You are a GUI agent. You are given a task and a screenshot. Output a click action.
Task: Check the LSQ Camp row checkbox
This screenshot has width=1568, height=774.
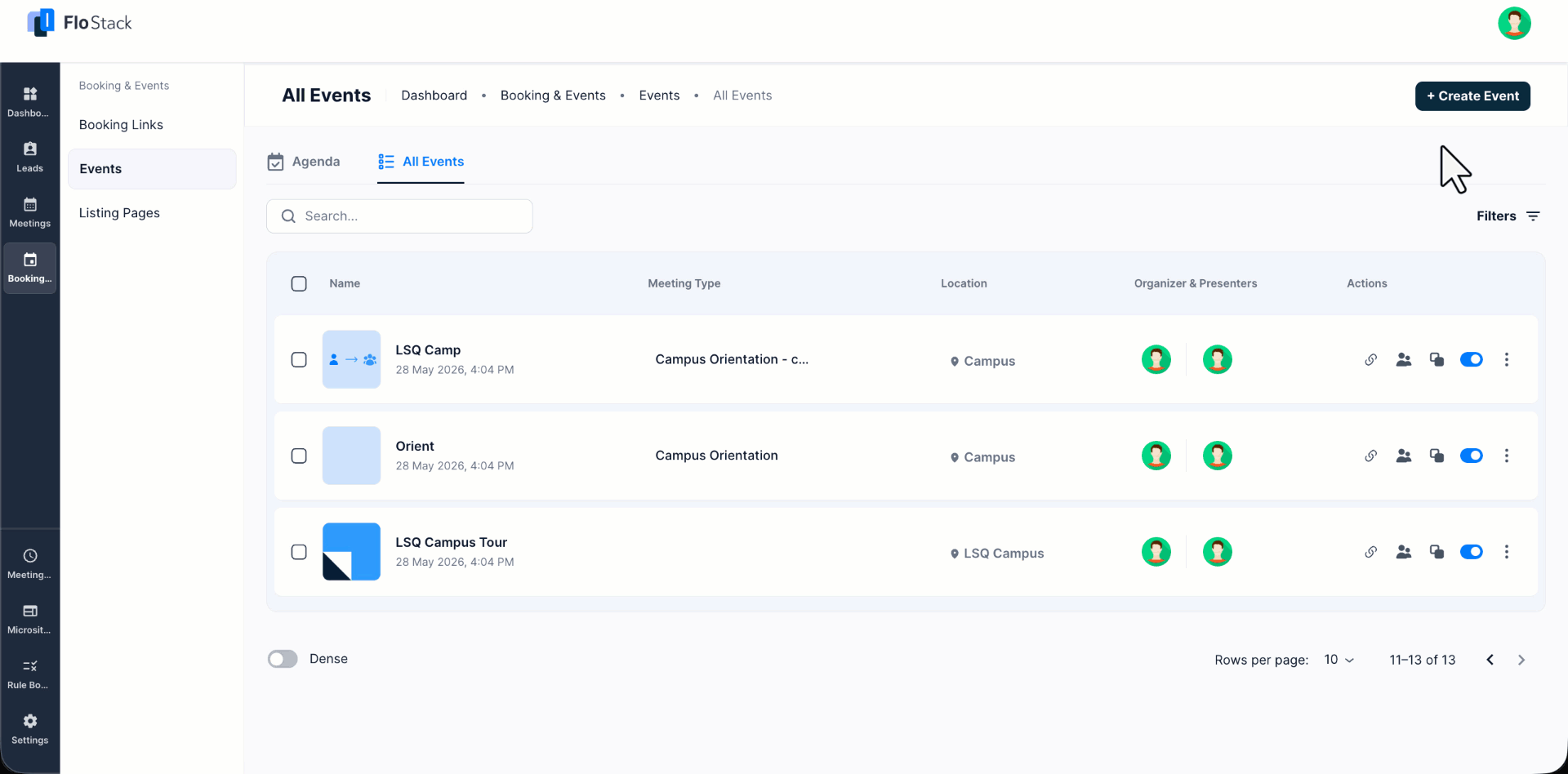tap(299, 359)
